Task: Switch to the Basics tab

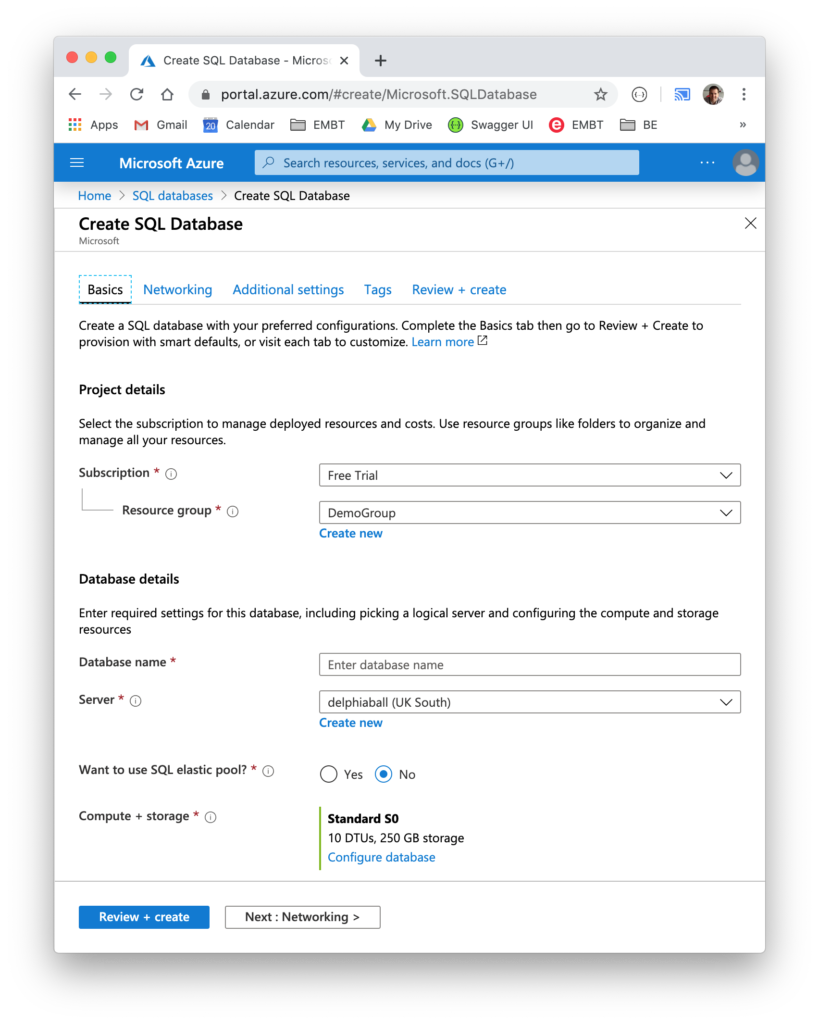Action: tap(105, 289)
